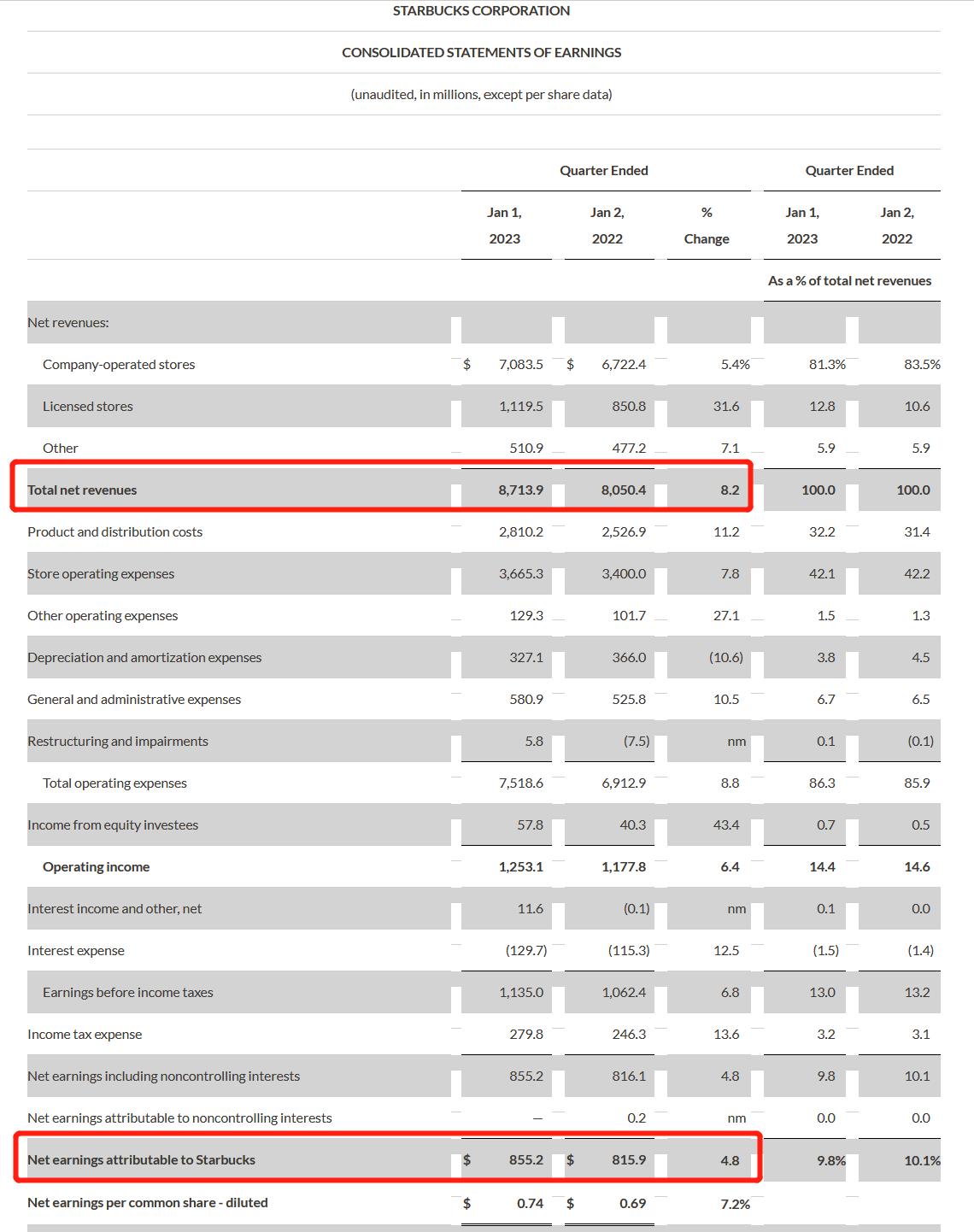Screen dimensions: 974x1232
Task: Click the 1,135.0 cell
Action: click(x=521, y=993)
